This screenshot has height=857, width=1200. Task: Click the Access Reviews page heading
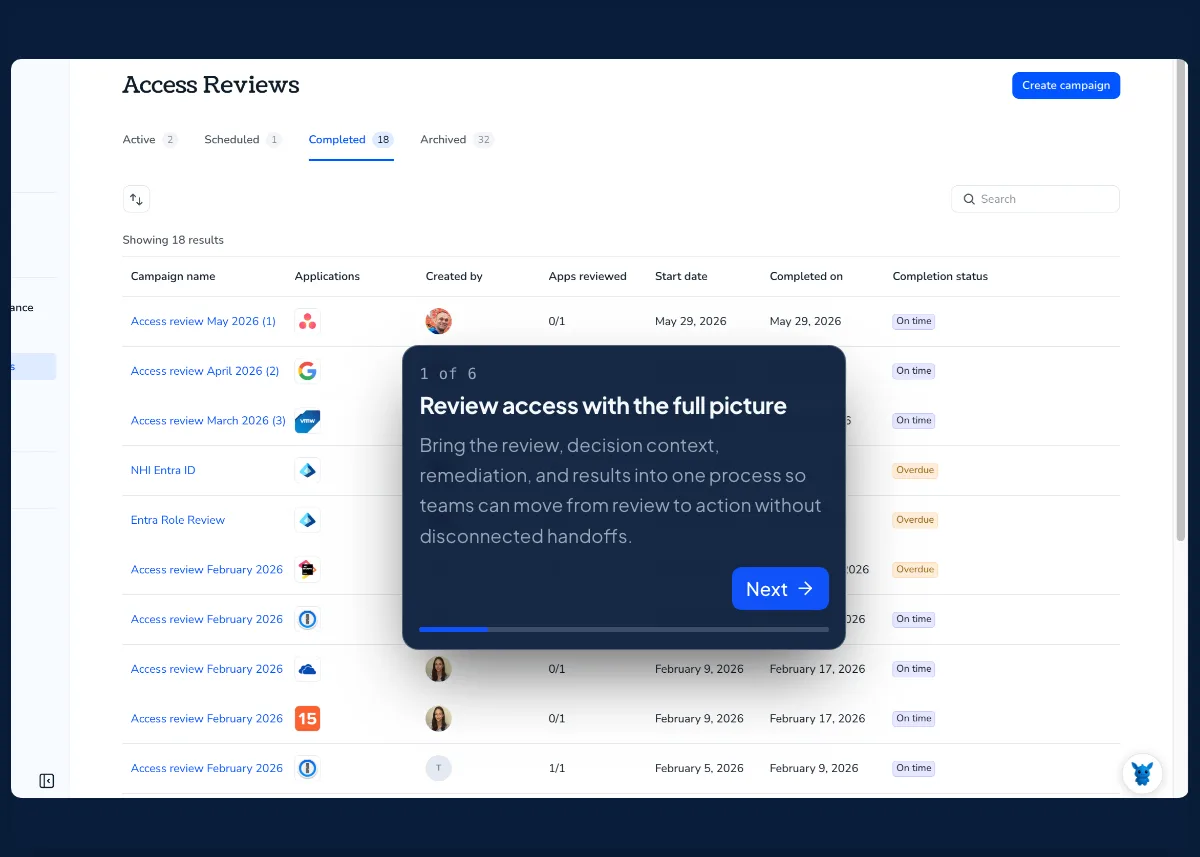211,85
